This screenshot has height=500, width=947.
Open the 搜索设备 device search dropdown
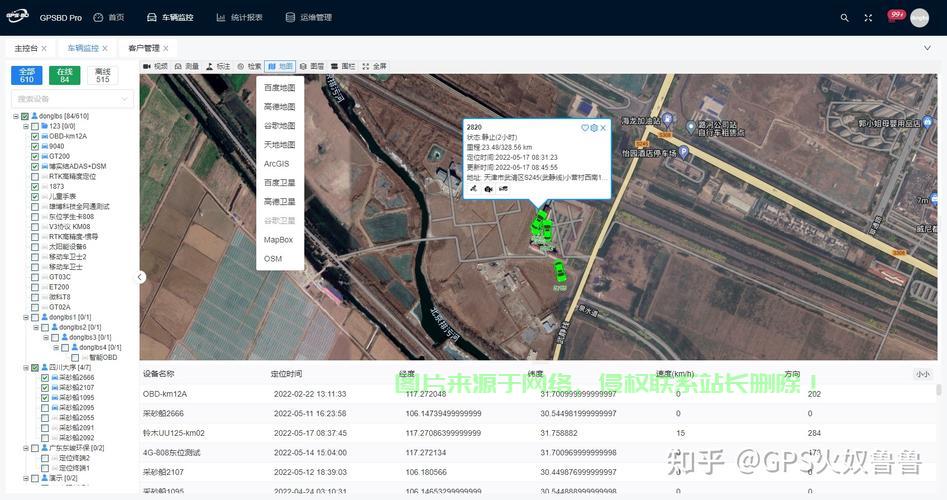click(x=72, y=99)
